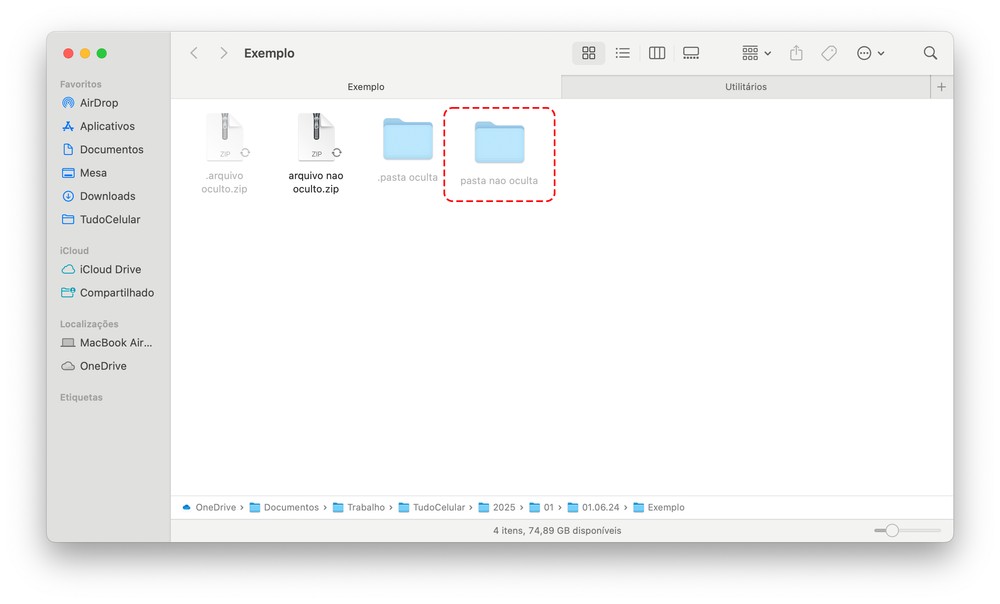Open iCloud Drive in sidebar
The image size is (1000, 604).
(110, 269)
